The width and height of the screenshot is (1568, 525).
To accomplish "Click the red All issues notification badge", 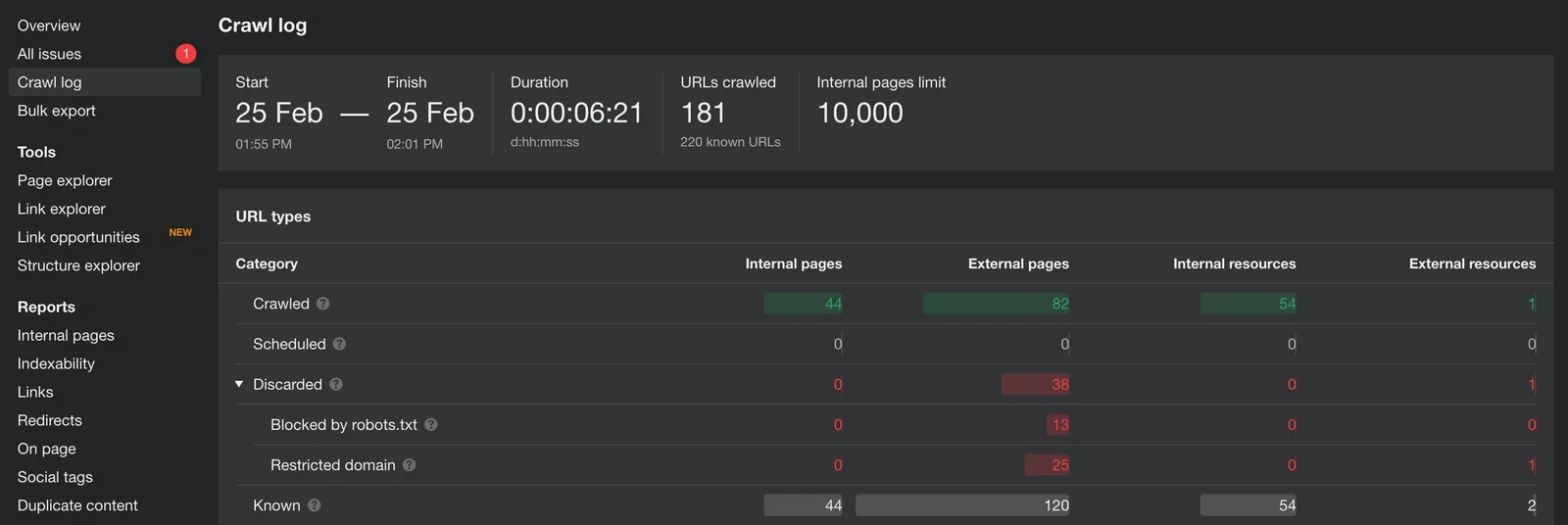I will [186, 54].
